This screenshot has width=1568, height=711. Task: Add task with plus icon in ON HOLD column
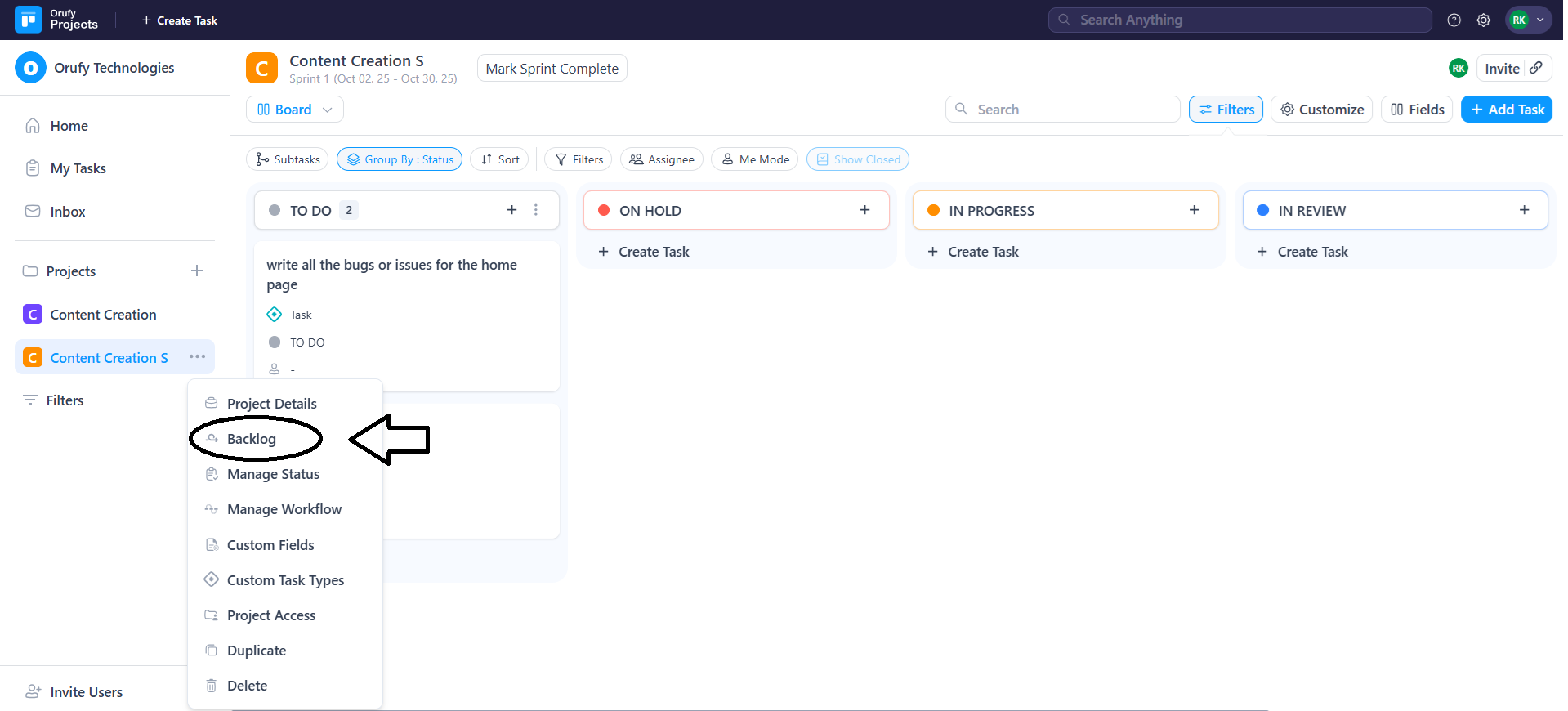click(864, 210)
